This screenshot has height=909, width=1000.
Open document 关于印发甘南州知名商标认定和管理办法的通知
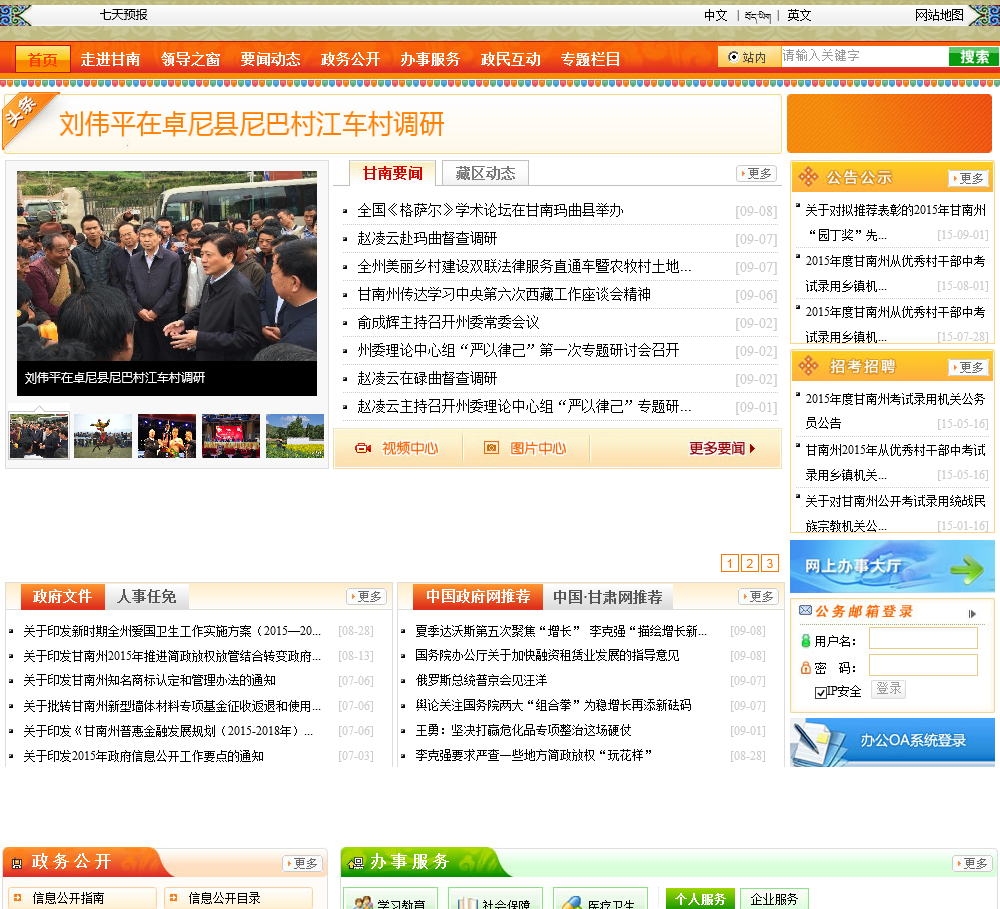point(149,681)
